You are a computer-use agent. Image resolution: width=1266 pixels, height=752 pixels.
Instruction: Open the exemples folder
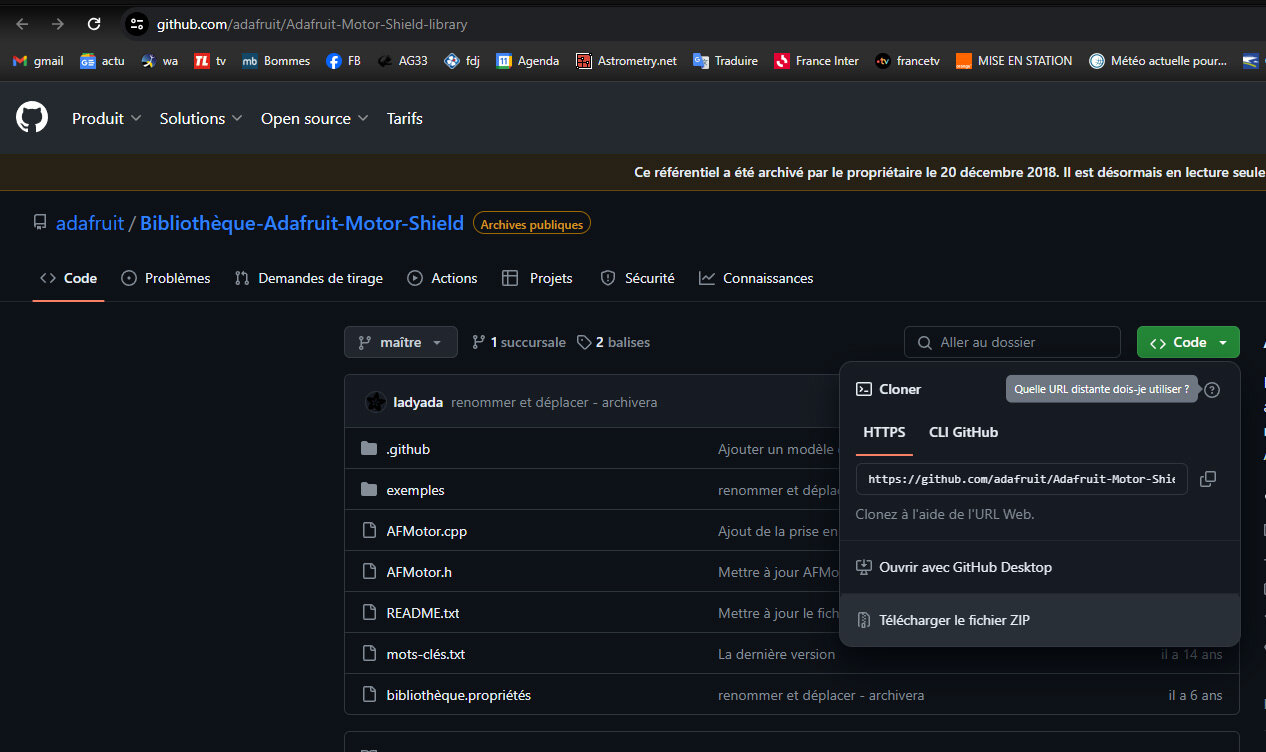[x=416, y=490]
